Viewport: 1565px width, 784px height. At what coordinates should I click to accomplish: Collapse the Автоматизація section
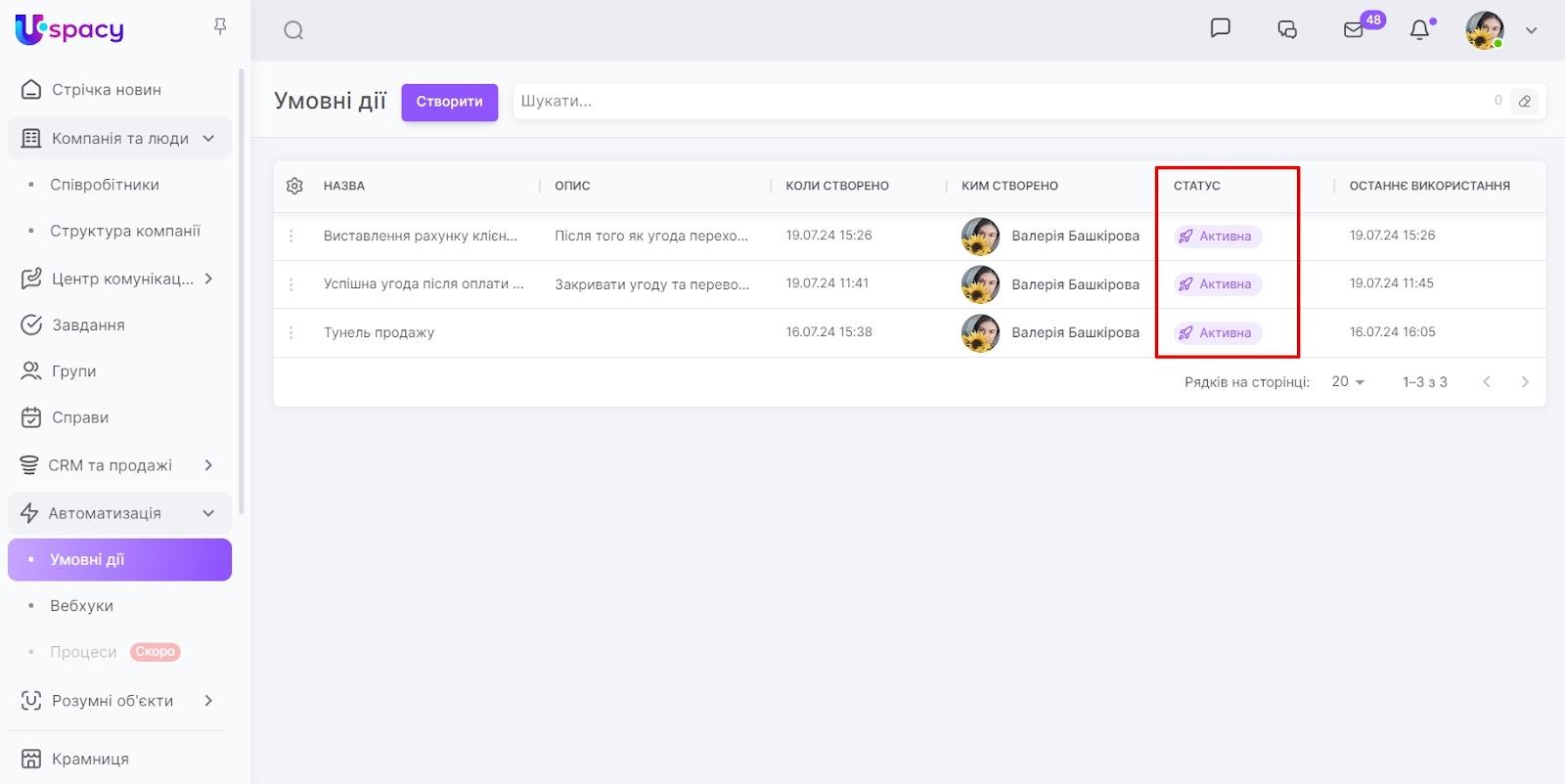[207, 513]
